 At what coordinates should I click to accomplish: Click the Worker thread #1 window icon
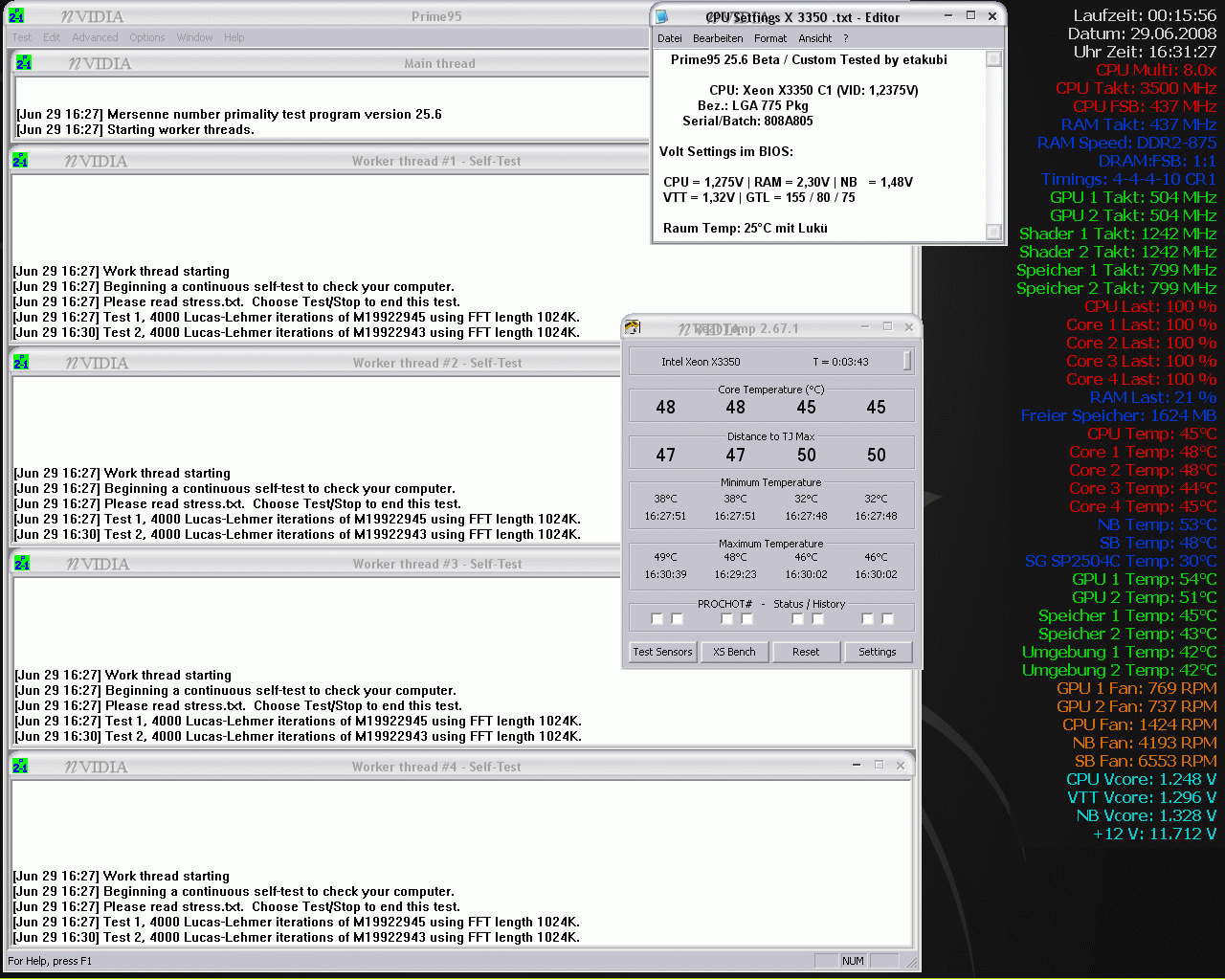(x=20, y=161)
